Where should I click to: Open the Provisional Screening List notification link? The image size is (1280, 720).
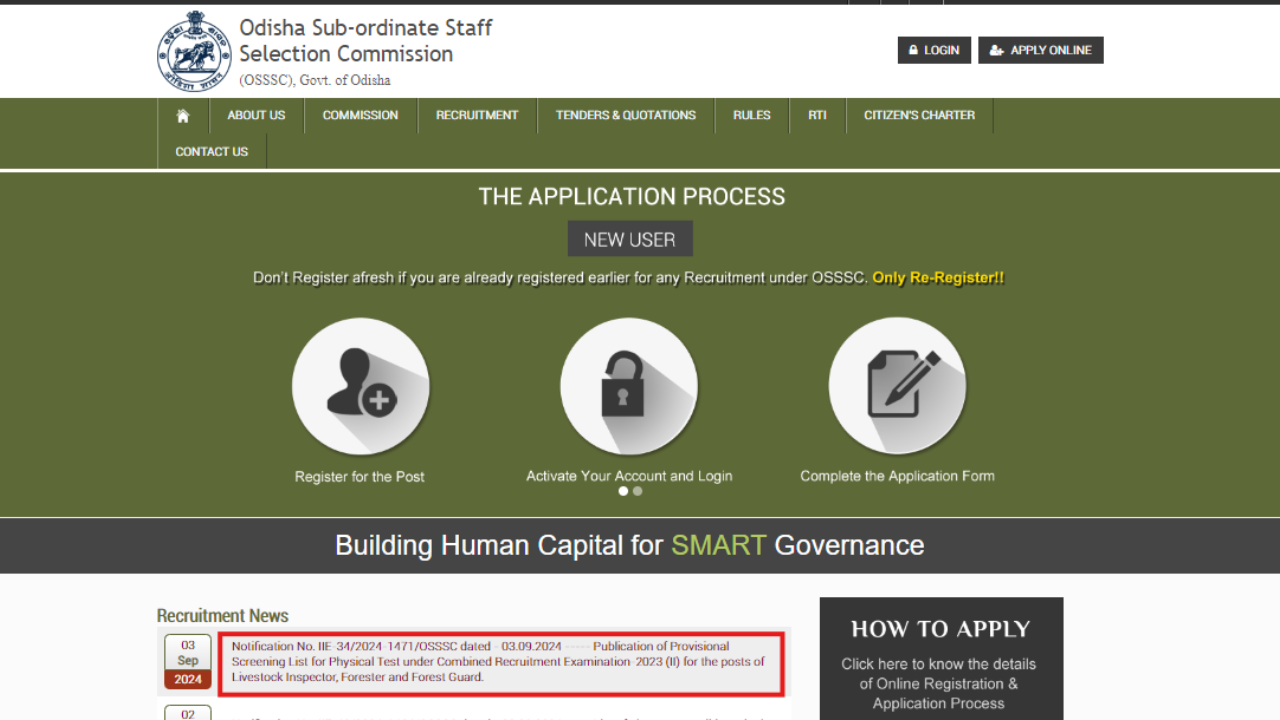[x=498, y=662]
